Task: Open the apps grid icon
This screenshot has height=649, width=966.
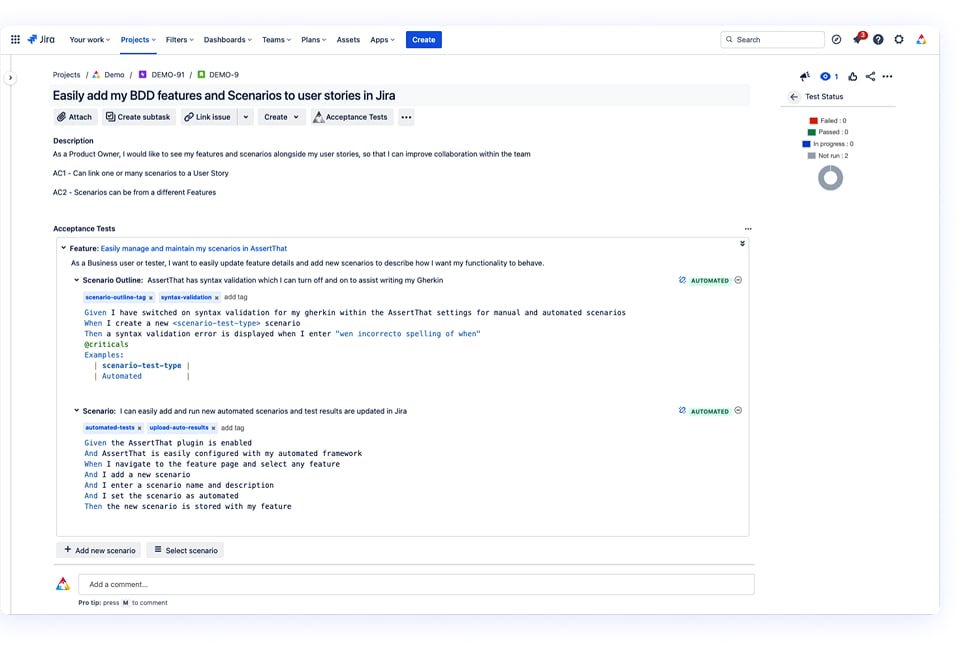Action: pos(16,39)
